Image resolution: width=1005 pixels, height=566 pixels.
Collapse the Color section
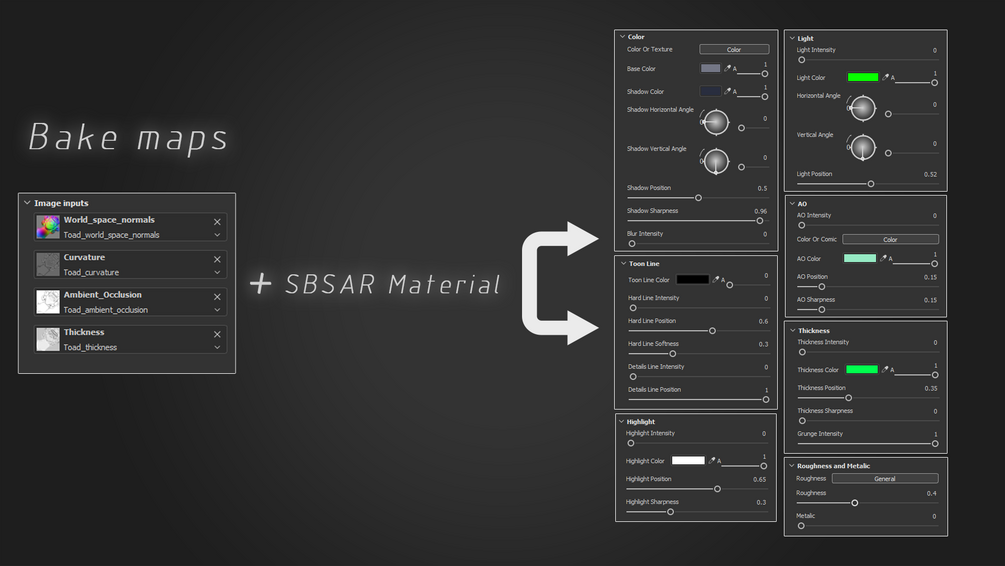622,37
